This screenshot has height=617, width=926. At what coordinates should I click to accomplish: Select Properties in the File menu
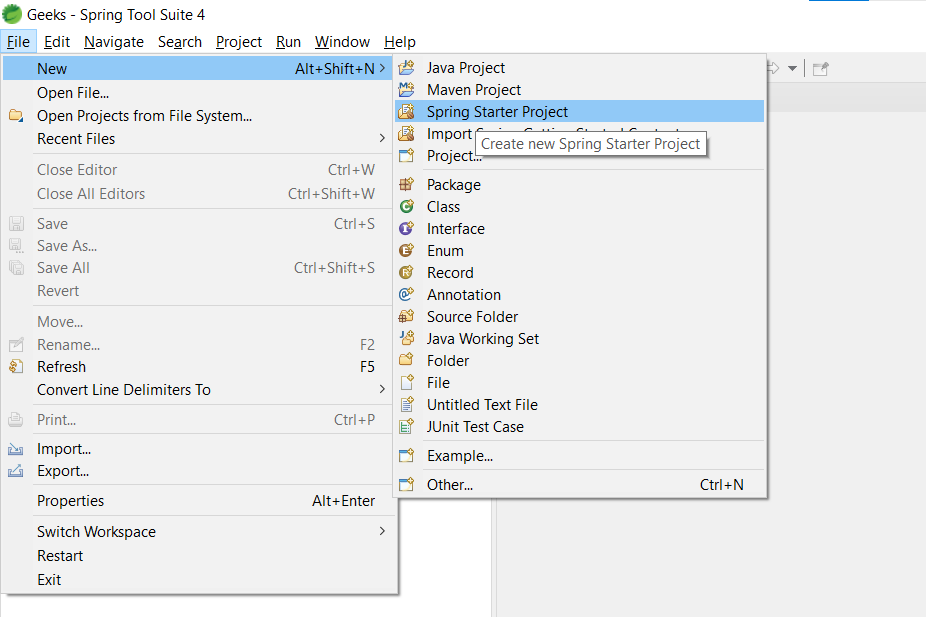click(197, 501)
